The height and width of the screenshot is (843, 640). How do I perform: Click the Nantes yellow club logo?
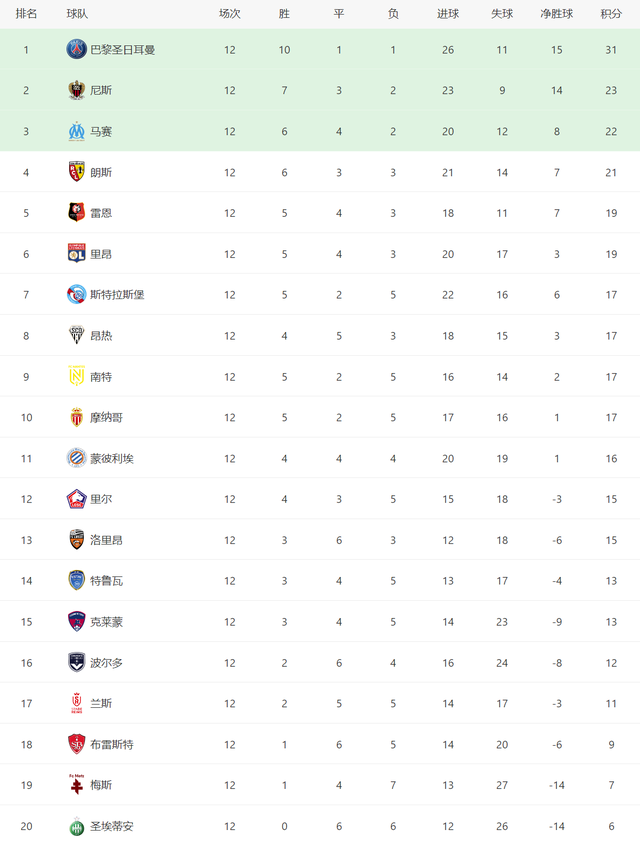(76, 376)
